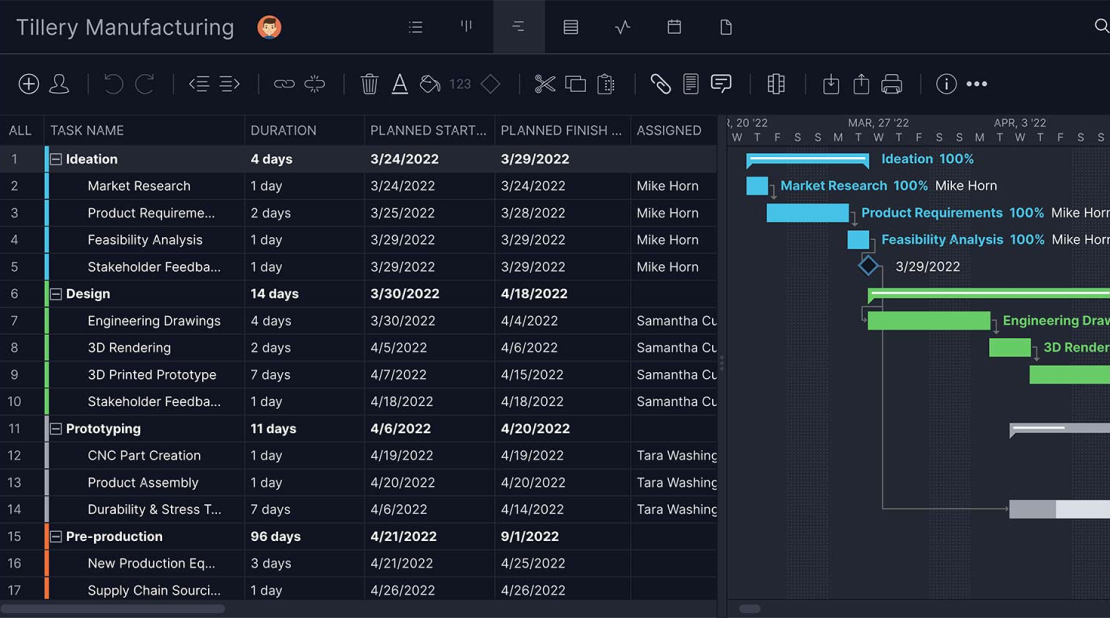This screenshot has width=1111, height=618.
Task: Switch to the list view tab
Action: click(x=415, y=27)
